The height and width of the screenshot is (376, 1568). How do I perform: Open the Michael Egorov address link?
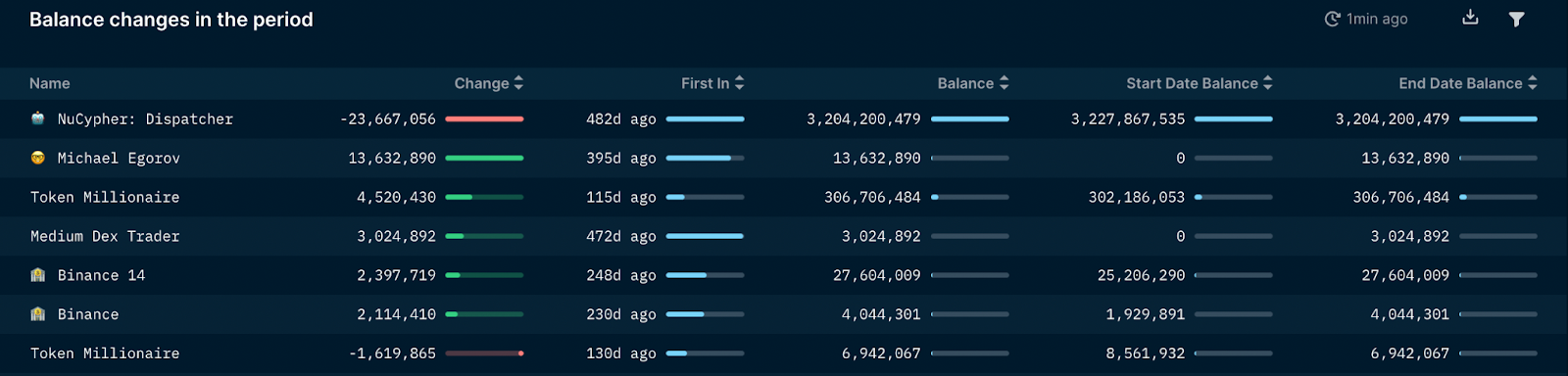pos(119,158)
